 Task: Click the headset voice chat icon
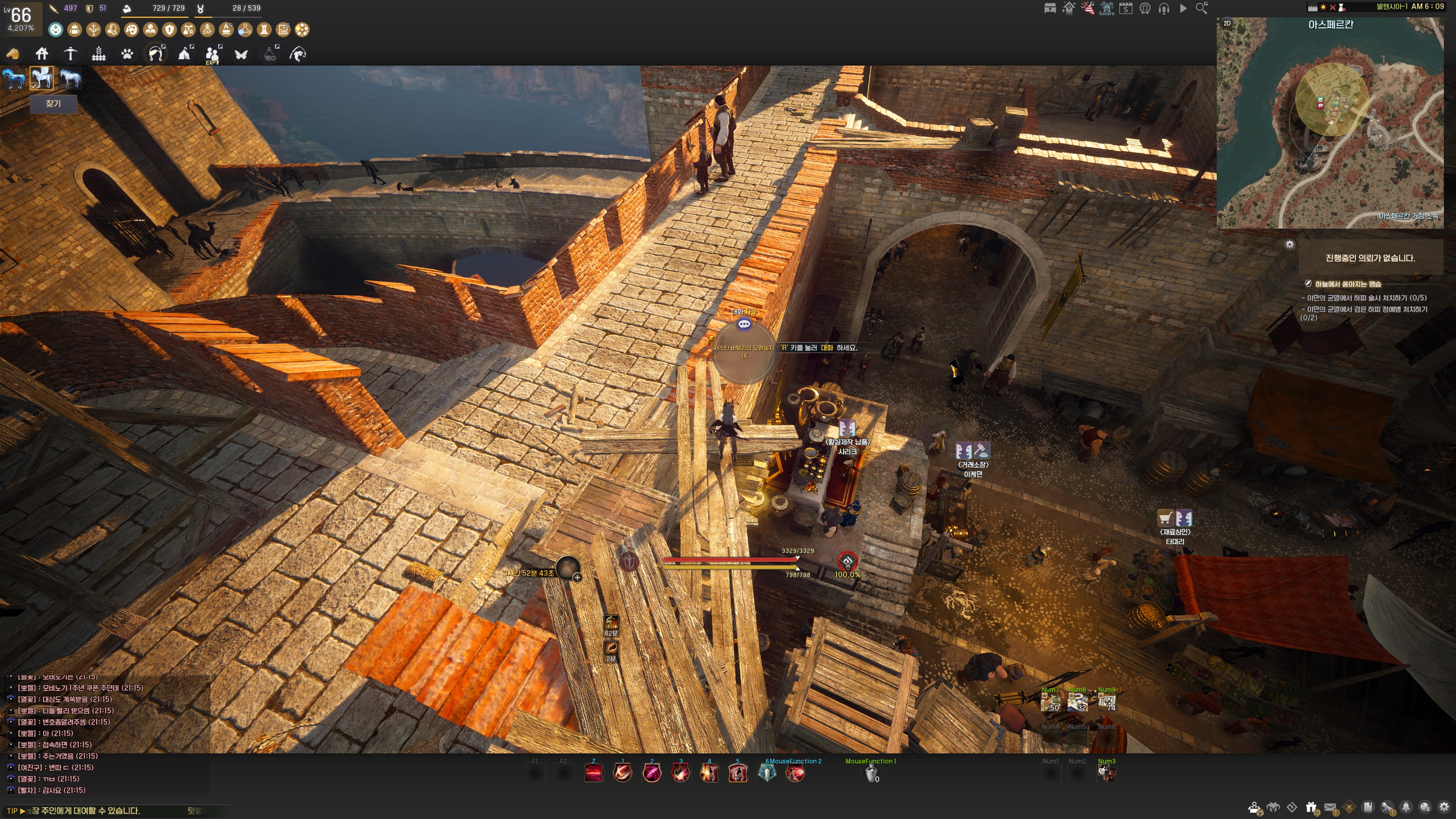point(1164,8)
